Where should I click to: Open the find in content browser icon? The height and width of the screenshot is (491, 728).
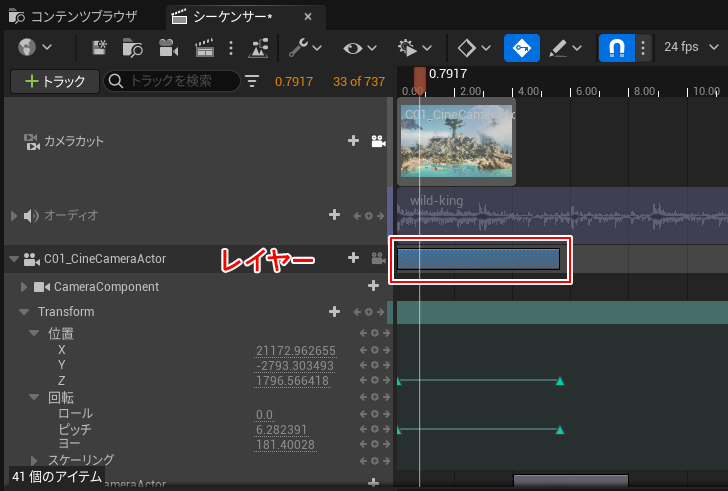click(132, 47)
